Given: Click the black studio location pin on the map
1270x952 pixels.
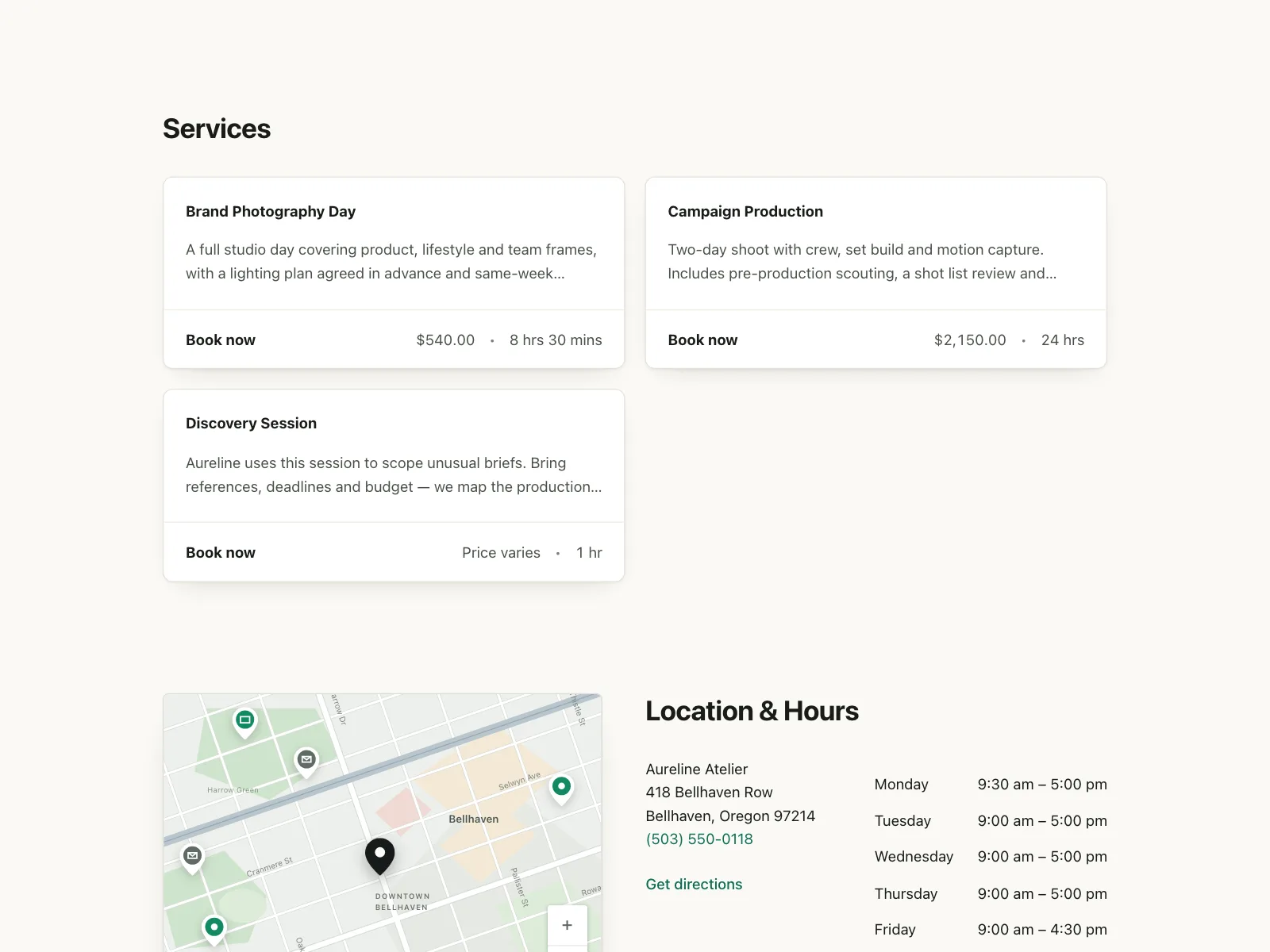Looking at the screenshot, I should [x=379, y=856].
